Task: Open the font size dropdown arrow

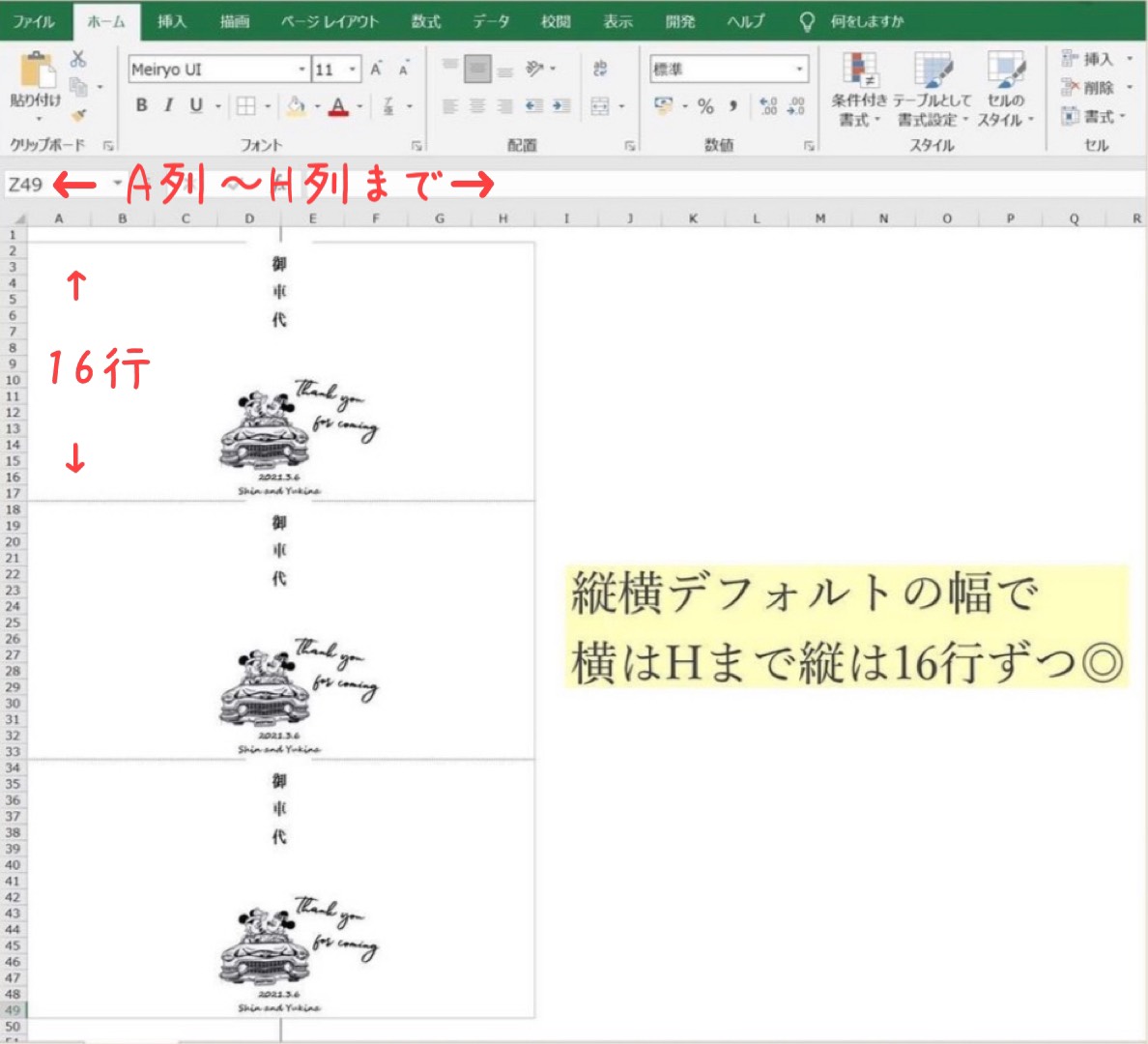Action: tap(352, 70)
